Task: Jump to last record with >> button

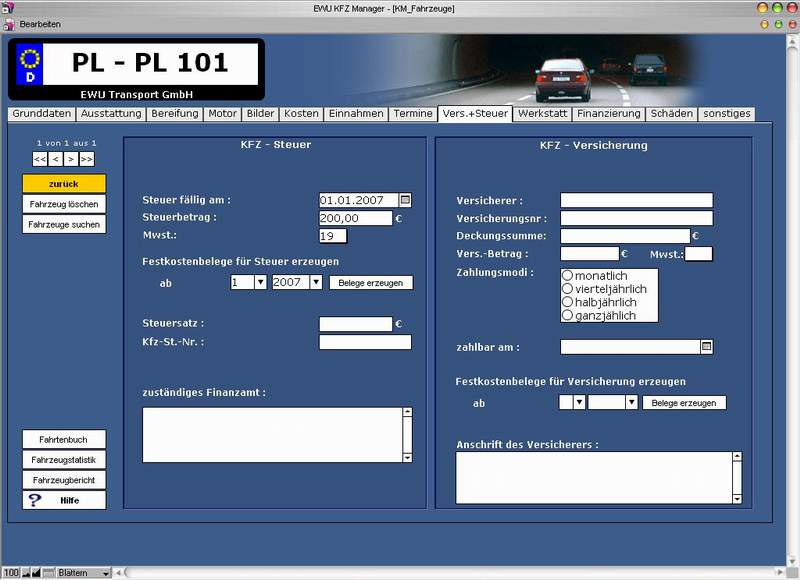Action: tap(87, 159)
